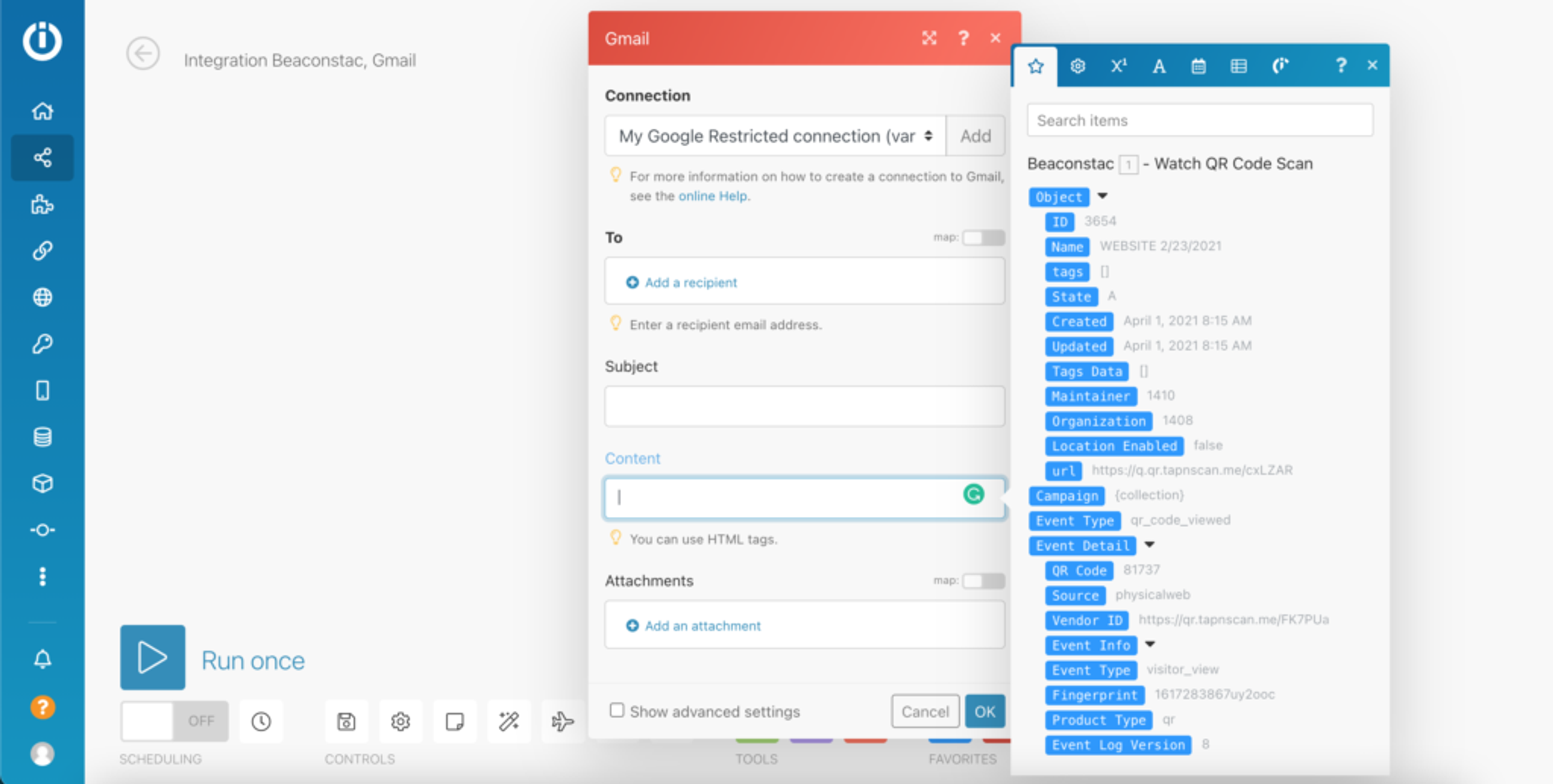Click the Content input field
1553x784 pixels.
[x=805, y=498]
